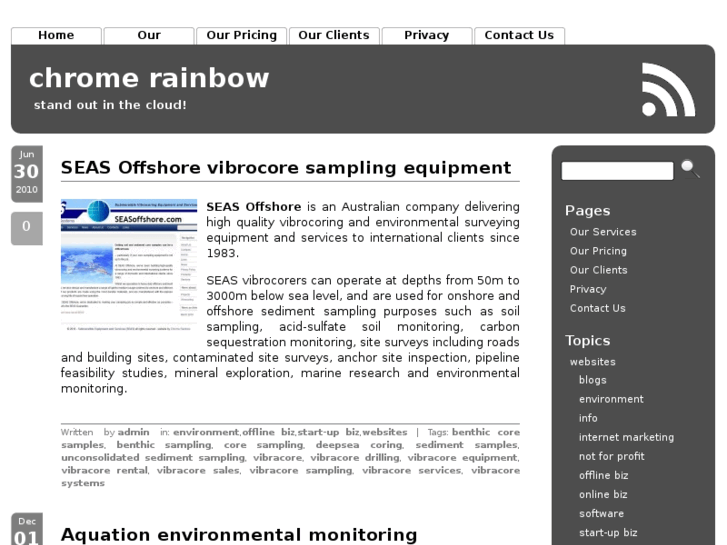
Task: Open the vibracore rental tag
Action: click(104, 470)
